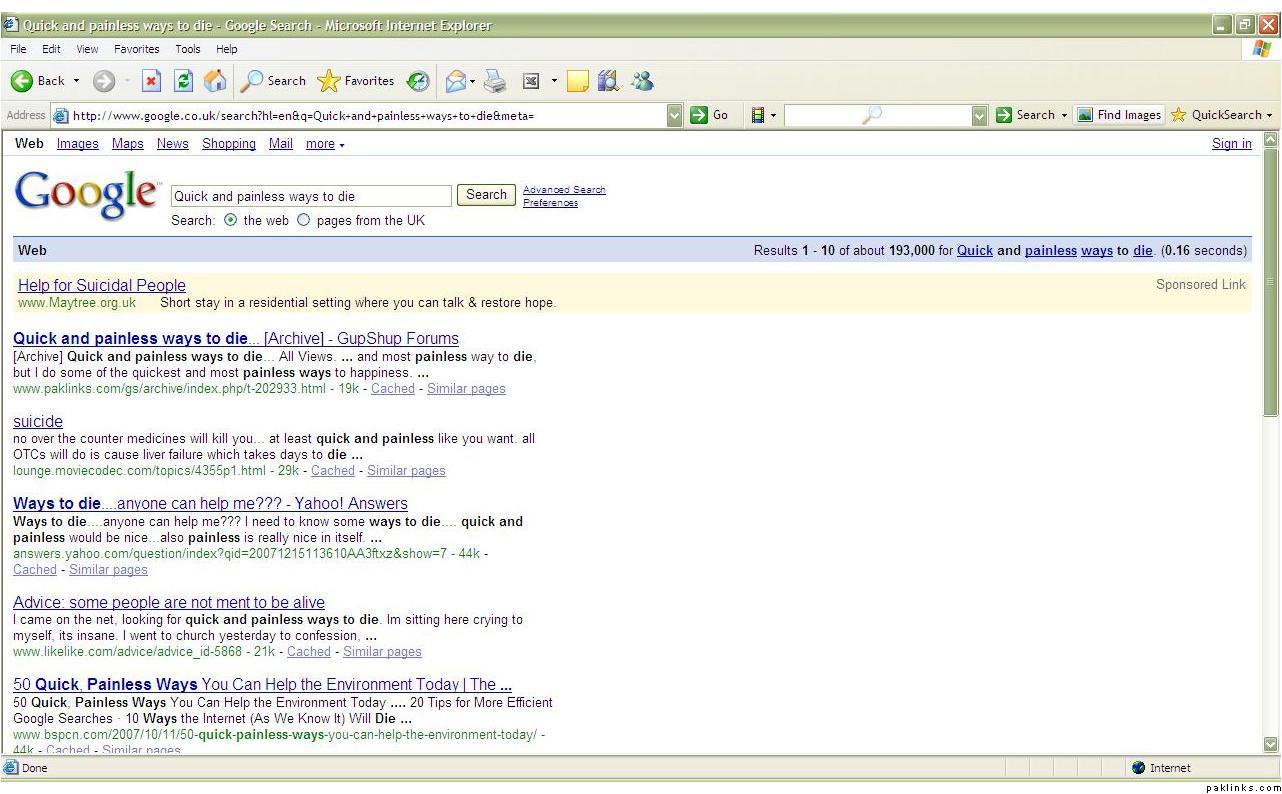Open the "Help for Suicidal People" link
The width and height of the screenshot is (1282, 794).
tap(101, 285)
